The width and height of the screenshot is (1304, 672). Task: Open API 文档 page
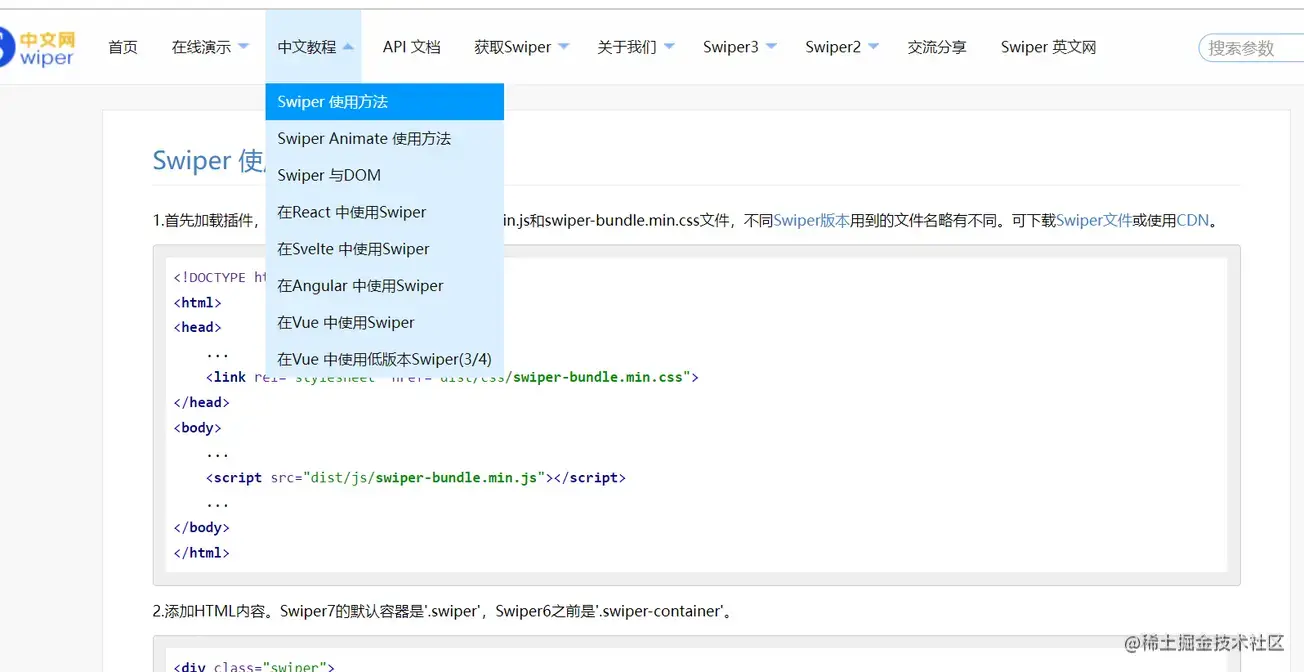pos(411,47)
